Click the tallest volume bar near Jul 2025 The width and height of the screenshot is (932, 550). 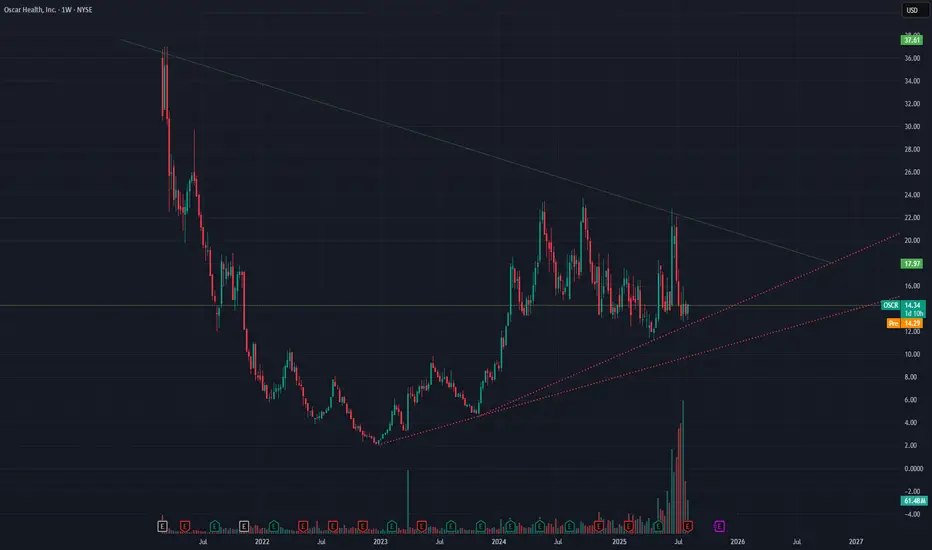tap(683, 467)
